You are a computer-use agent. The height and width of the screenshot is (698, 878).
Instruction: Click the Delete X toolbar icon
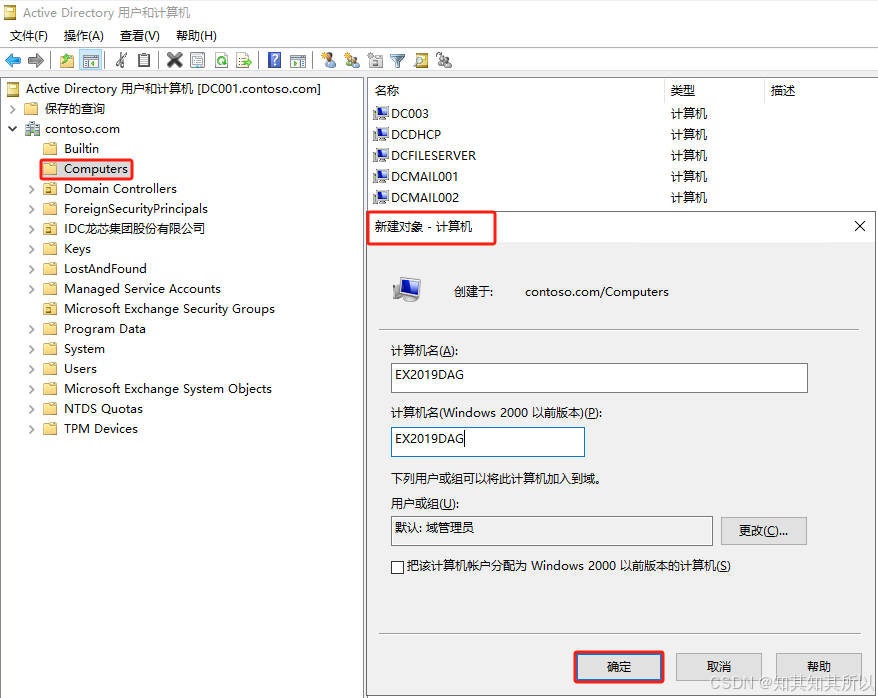click(175, 60)
